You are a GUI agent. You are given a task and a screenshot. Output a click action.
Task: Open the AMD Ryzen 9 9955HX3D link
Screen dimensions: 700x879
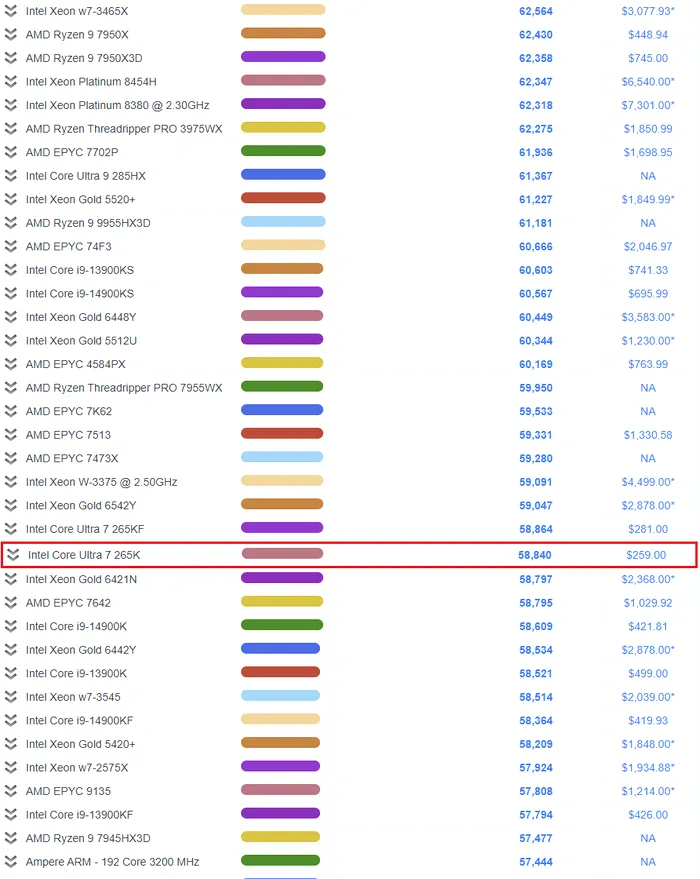click(x=88, y=223)
